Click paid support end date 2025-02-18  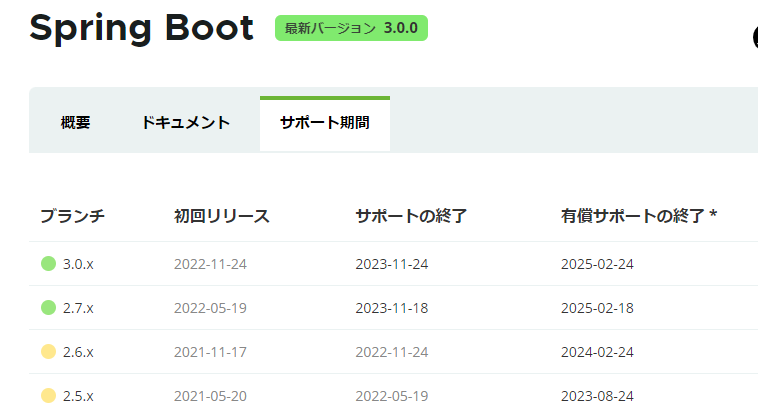598,308
